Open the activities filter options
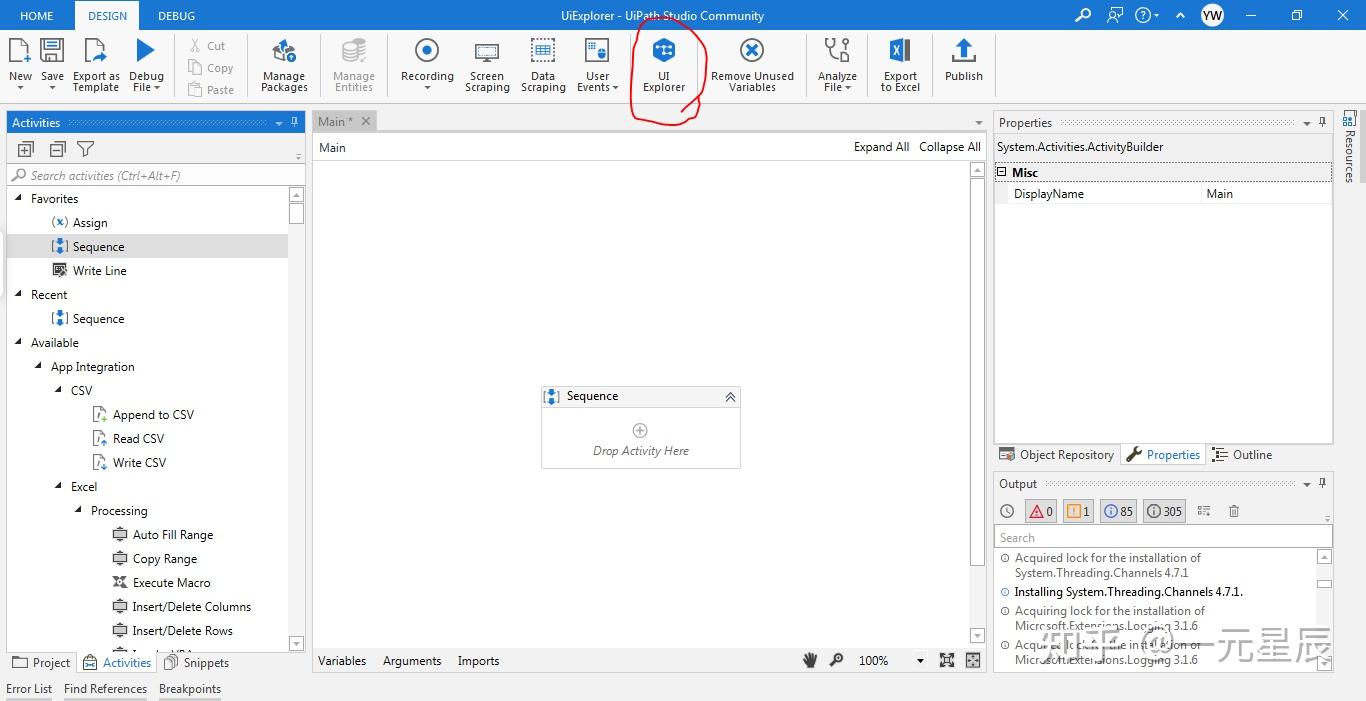Viewport: 1366px width, 701px height. 86,148
